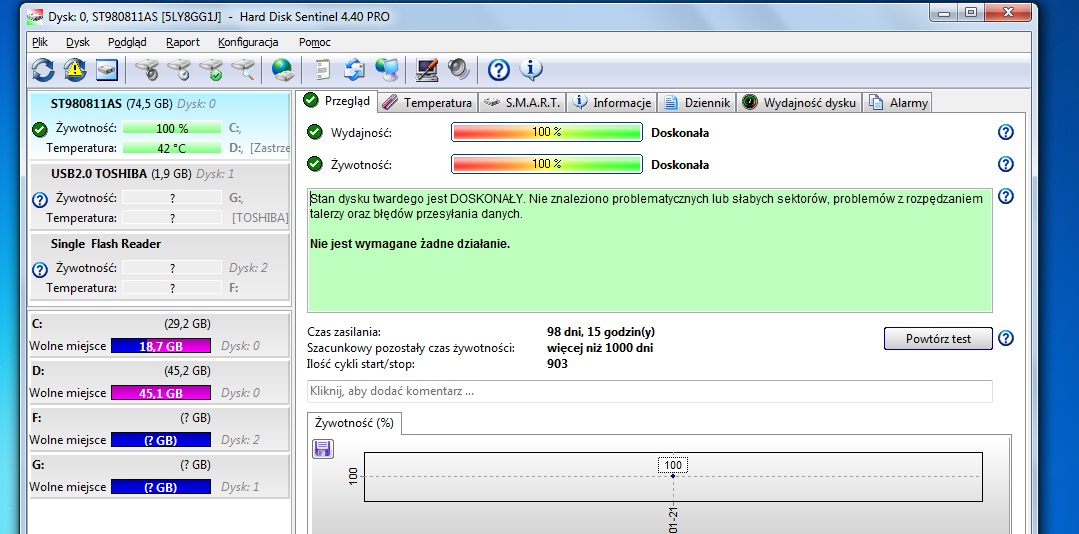The width and height of the screenshot is (1079, 534).
Task: Click the help icon next to Powtórz test
Action: [1005, 339]
